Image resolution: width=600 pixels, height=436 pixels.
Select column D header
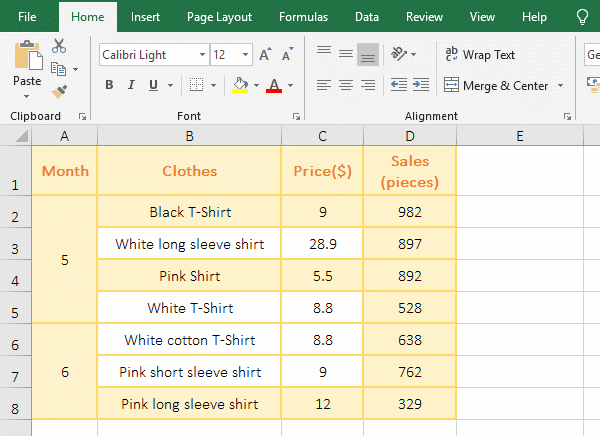(x=410, y=136)
